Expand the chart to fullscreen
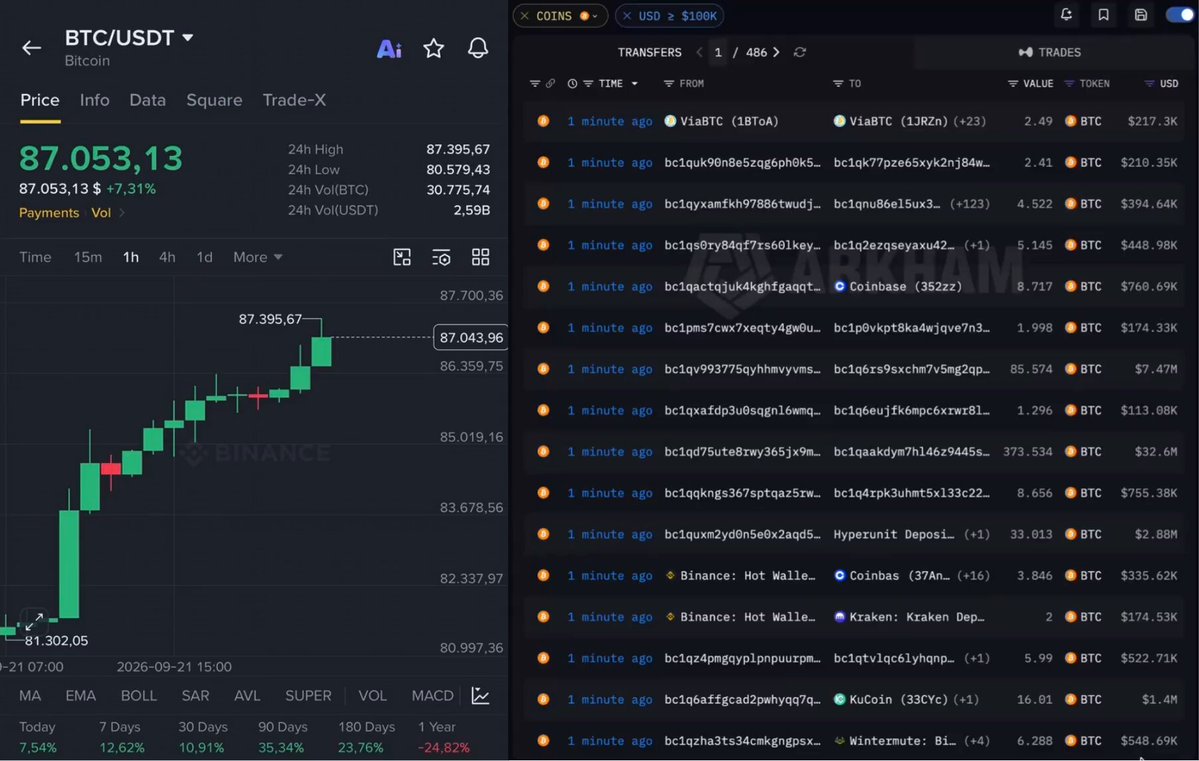 [34, 622]
